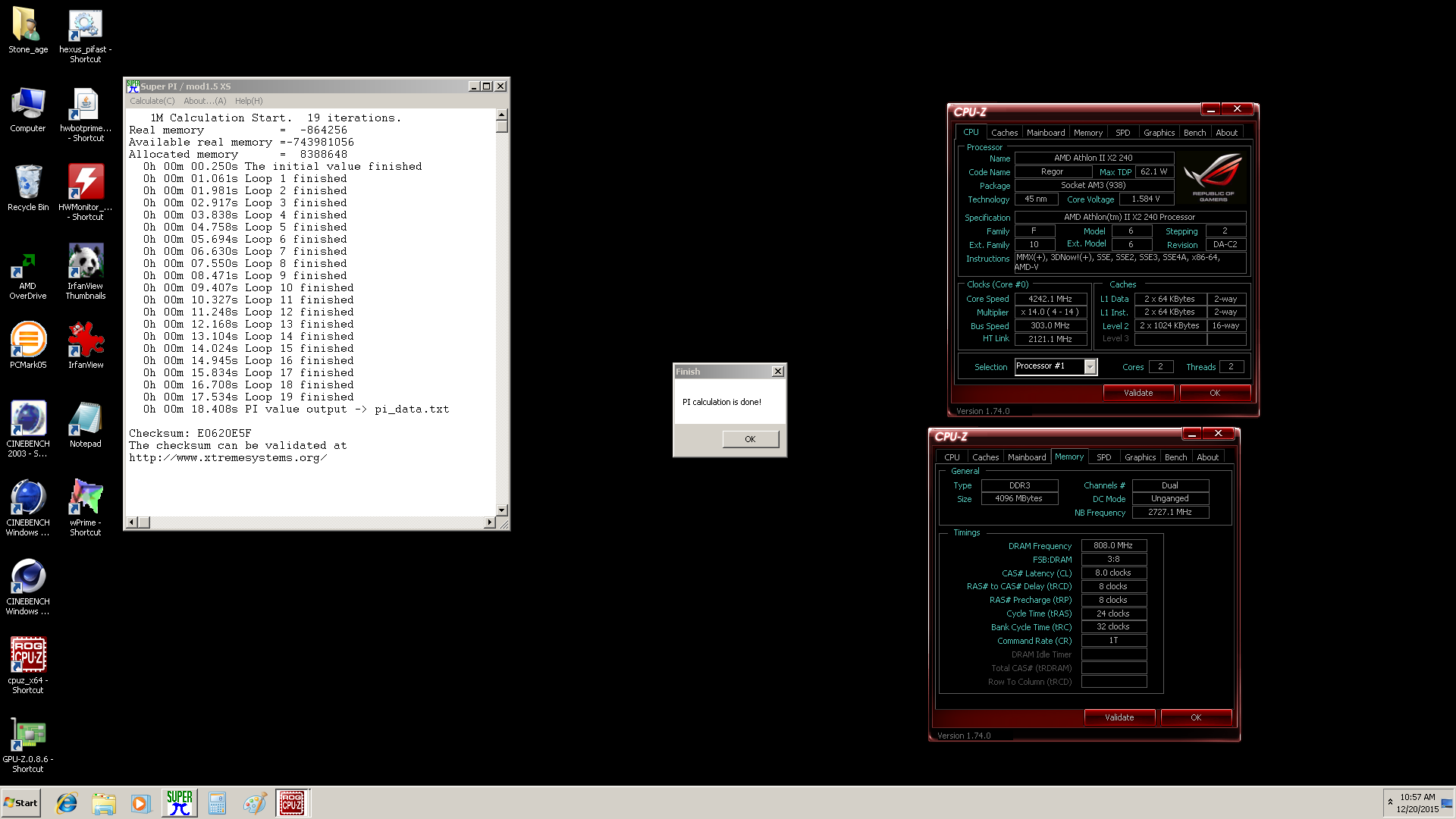1456x819 pixels.
Task: Switch to CPU tab in lower CPU-Z
Action: (x=952, y=457)
